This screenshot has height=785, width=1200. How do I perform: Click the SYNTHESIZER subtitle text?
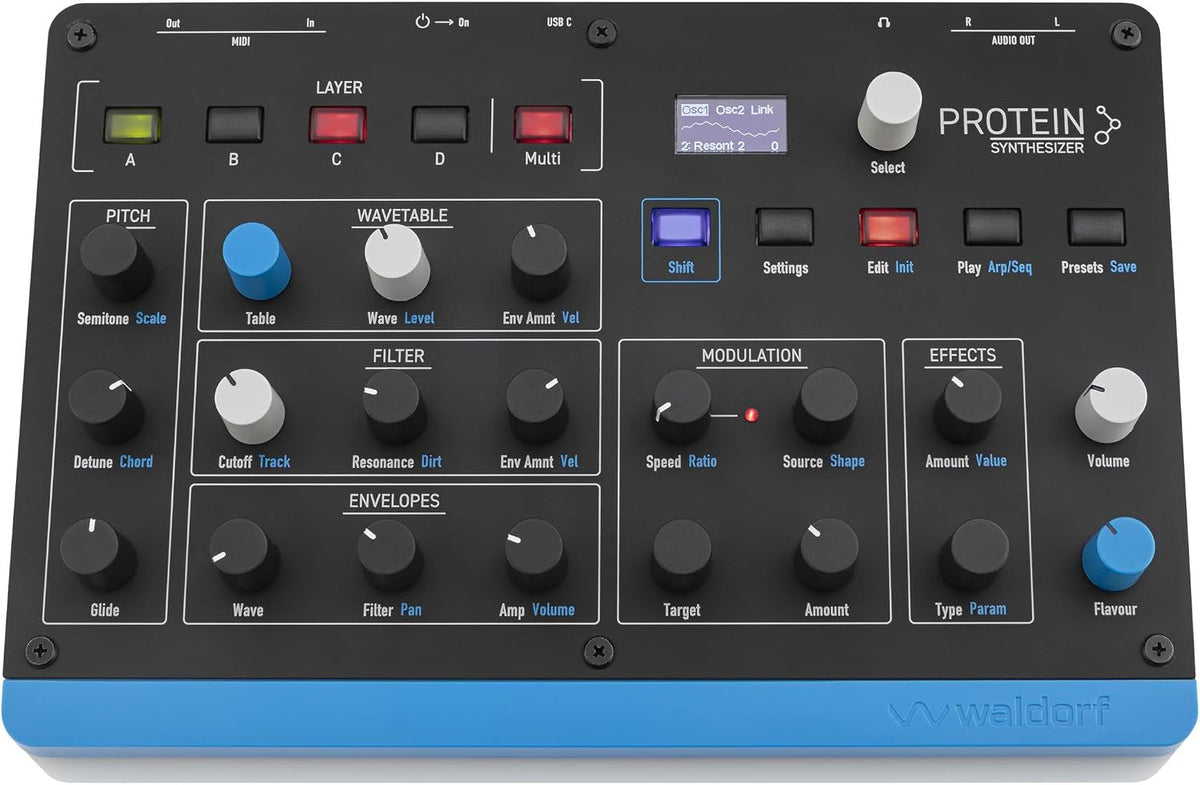tap(1037, 148)
